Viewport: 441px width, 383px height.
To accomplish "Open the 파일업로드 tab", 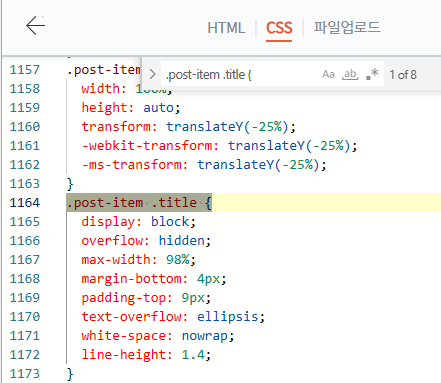I will click(x=347, y=27).
